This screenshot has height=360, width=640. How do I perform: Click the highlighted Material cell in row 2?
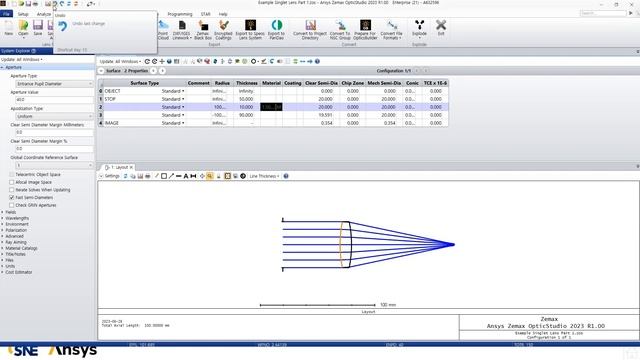(x=271, y=107)
